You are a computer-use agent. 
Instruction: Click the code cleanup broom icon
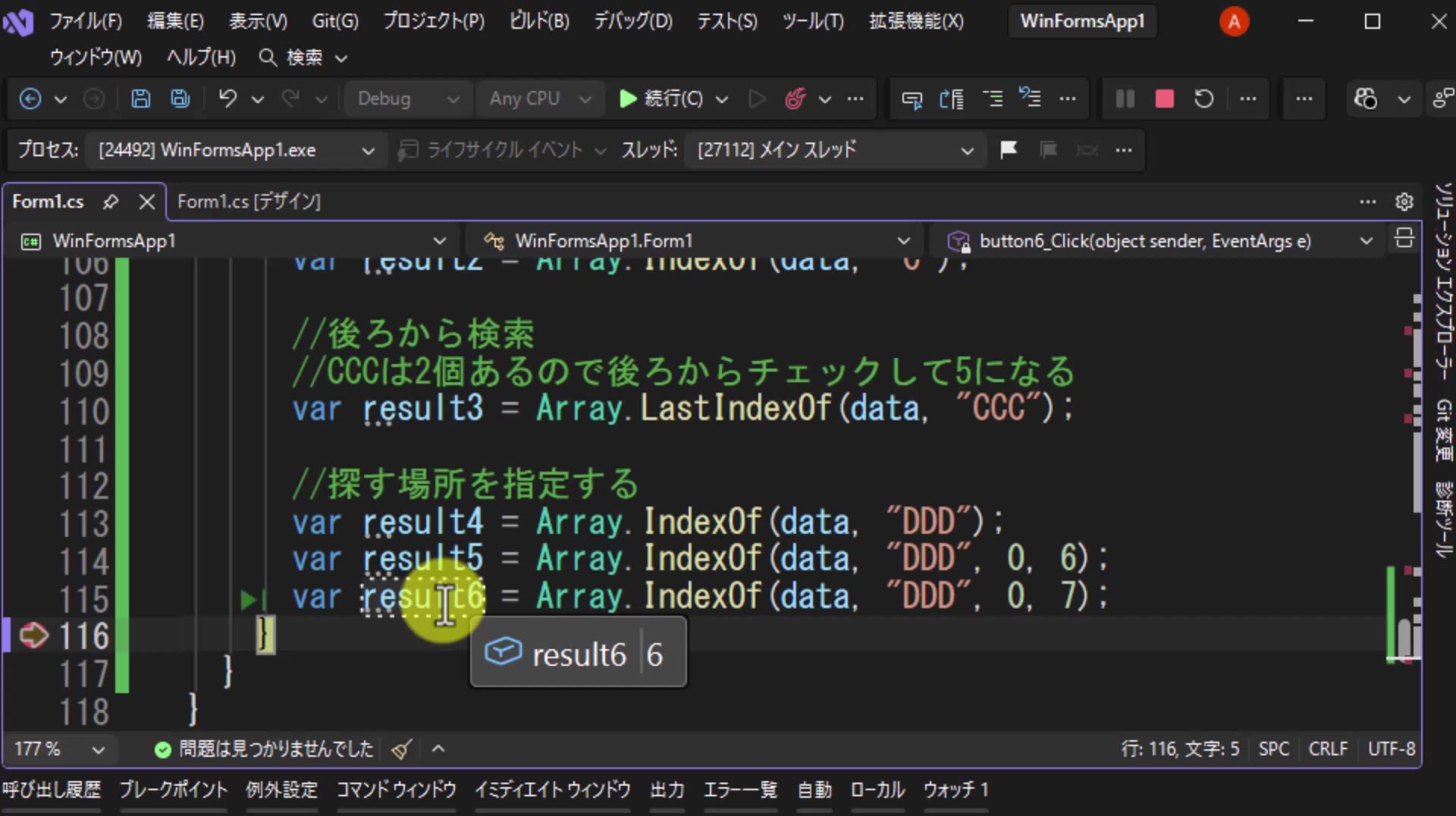[402, 749]
